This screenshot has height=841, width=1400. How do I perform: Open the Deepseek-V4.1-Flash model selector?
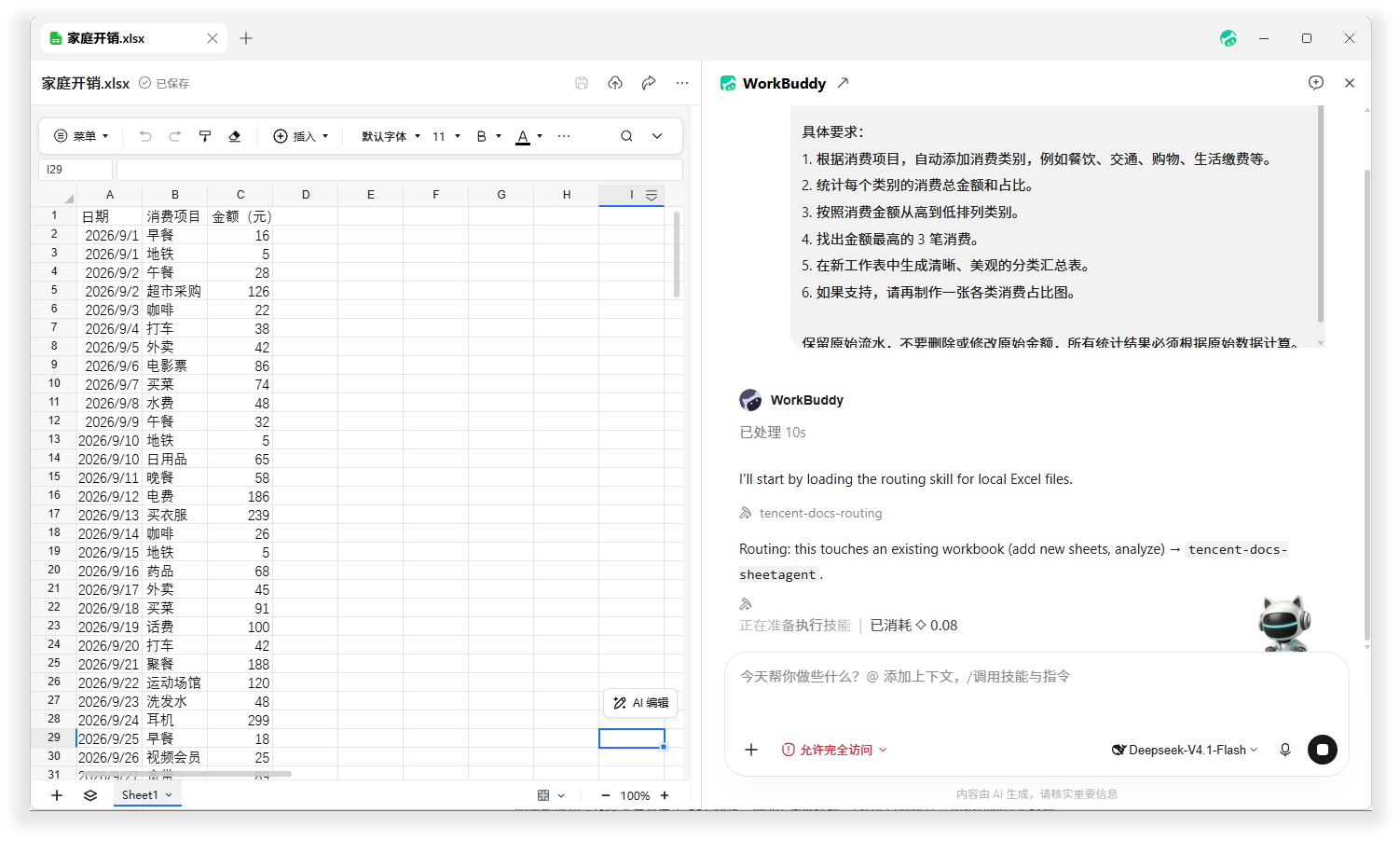point(1185,750)
